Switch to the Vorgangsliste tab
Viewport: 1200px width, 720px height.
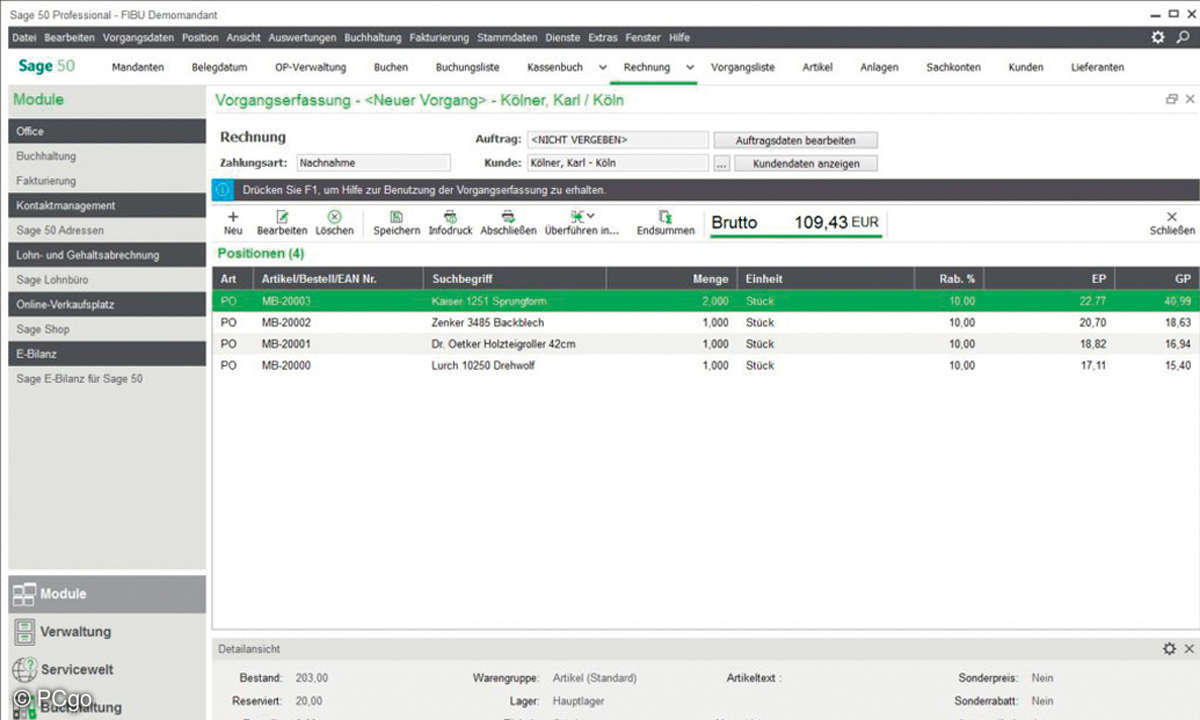tap(743, 67)
